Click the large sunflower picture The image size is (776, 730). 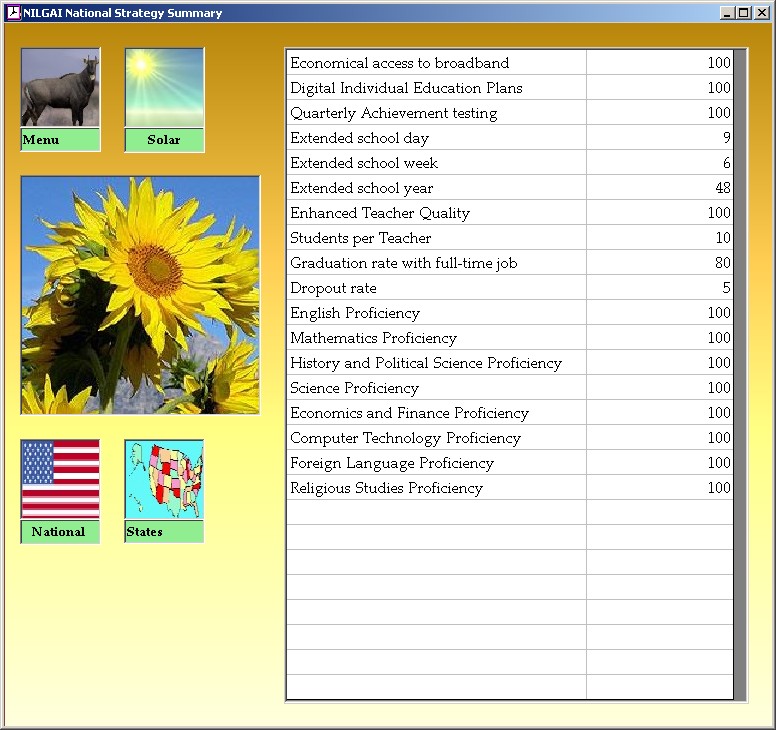coord(140,295)
